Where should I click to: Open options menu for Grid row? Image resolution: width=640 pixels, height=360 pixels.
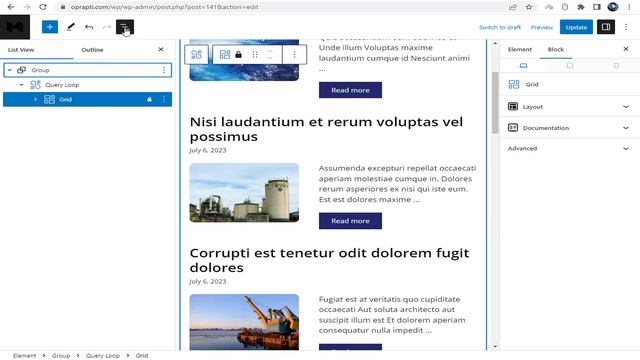tap(164, 99)
